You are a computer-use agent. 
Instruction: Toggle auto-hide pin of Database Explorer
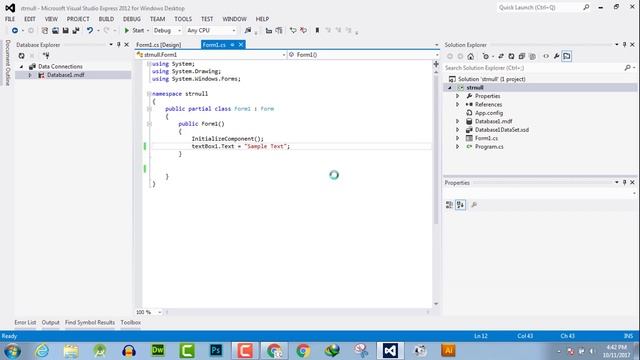(119, 45)
